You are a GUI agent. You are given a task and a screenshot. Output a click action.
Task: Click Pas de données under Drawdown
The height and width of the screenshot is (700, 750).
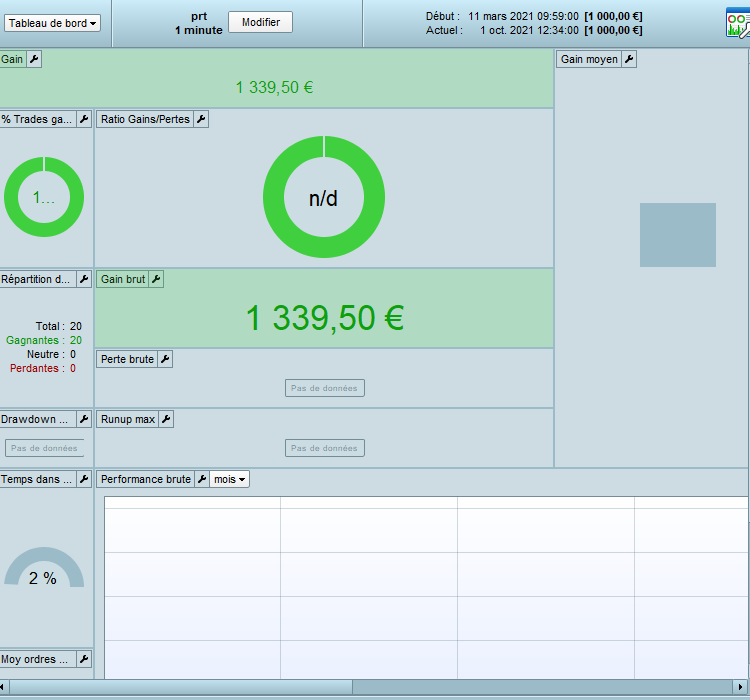(x=44, y=448)
